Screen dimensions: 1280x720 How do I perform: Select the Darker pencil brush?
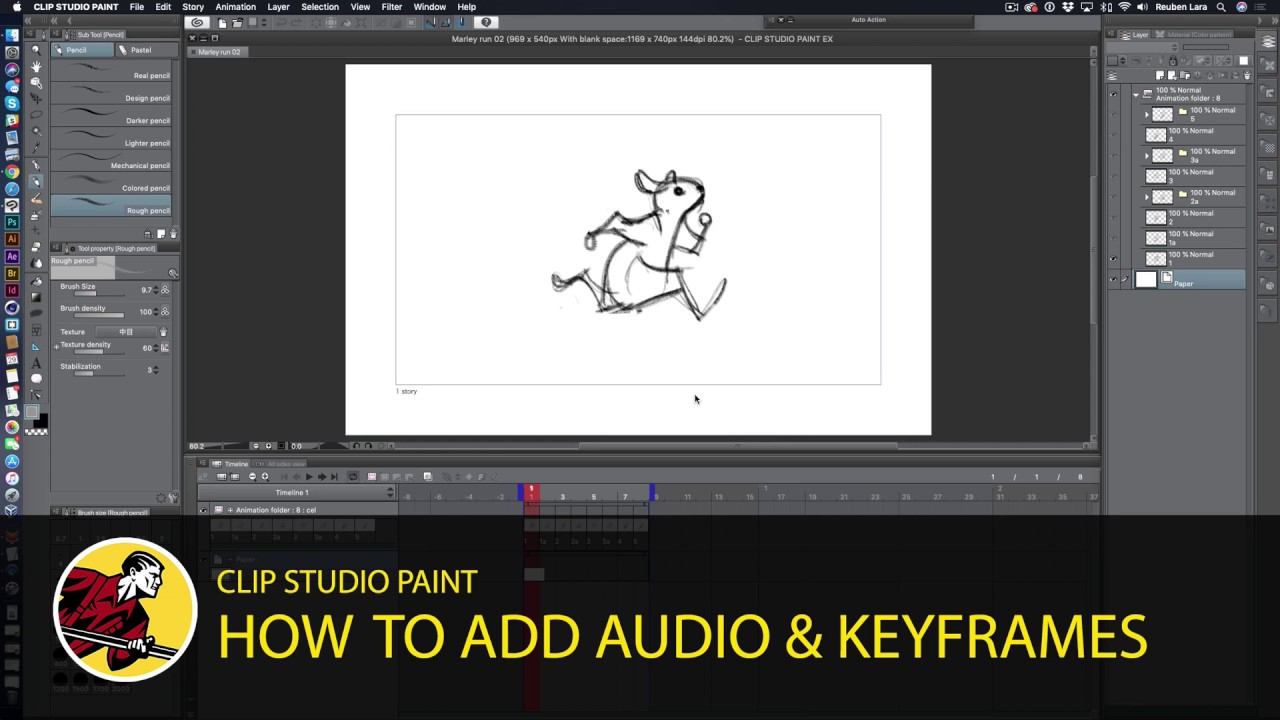pos(111,116)
